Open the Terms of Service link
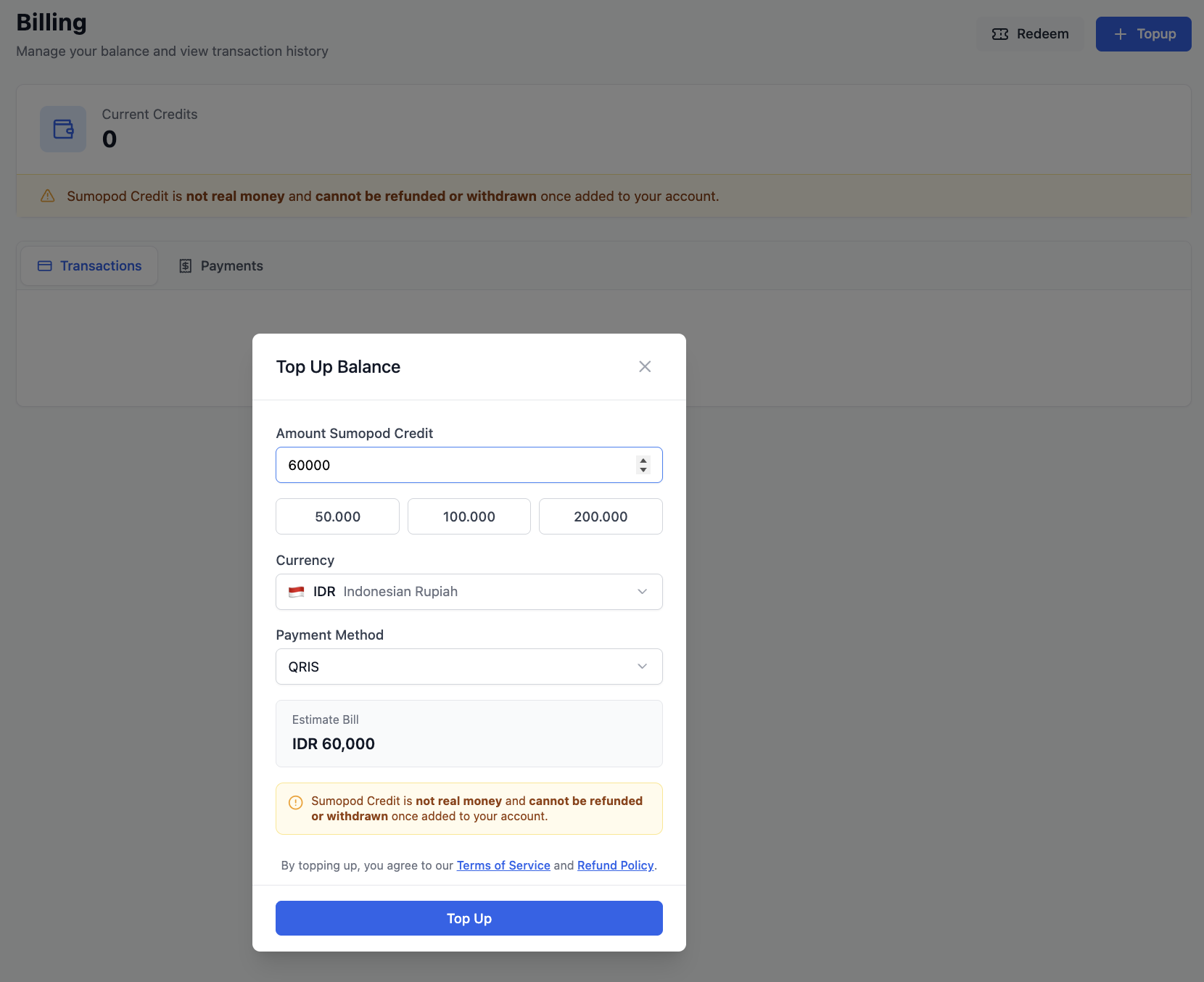Viewport: 1204px width, 982px height. point(503,865)
